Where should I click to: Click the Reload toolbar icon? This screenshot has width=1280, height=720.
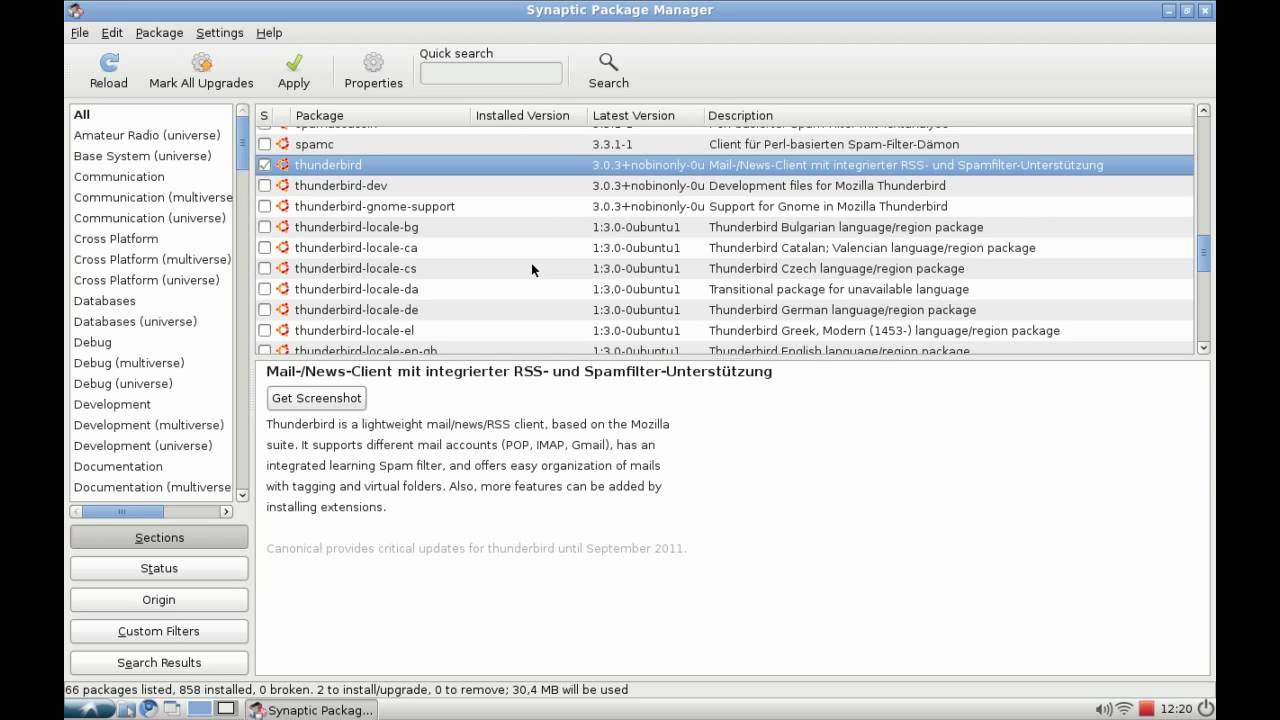(x=109, y=63)
